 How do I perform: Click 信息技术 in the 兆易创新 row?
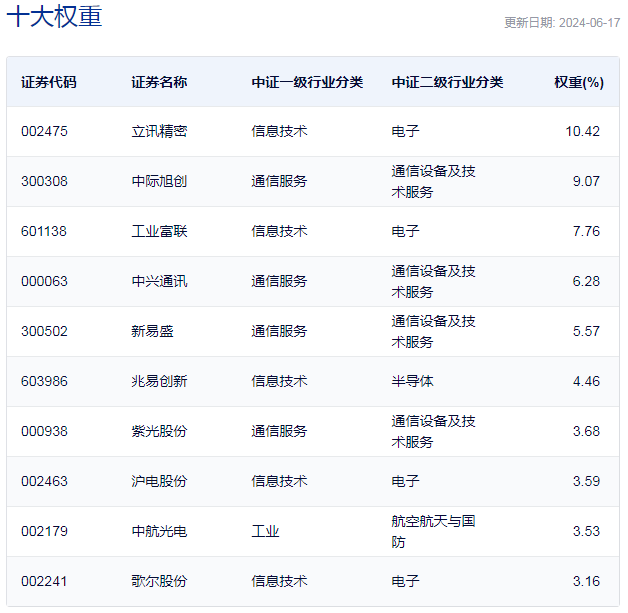tap(280, 382)
